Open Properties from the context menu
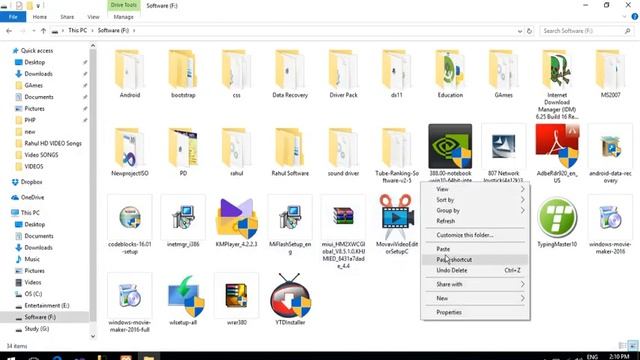 pos(475,312)
